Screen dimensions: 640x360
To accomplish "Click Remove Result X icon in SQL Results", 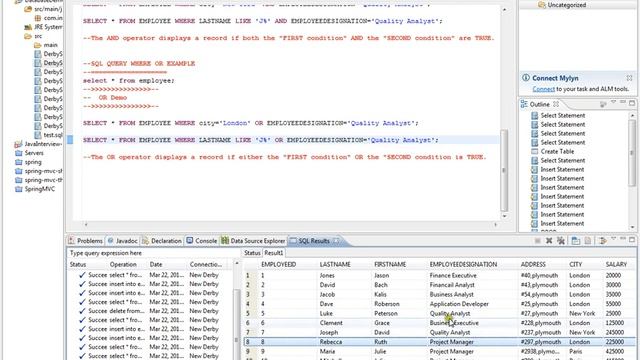I will tap(549, 241).
